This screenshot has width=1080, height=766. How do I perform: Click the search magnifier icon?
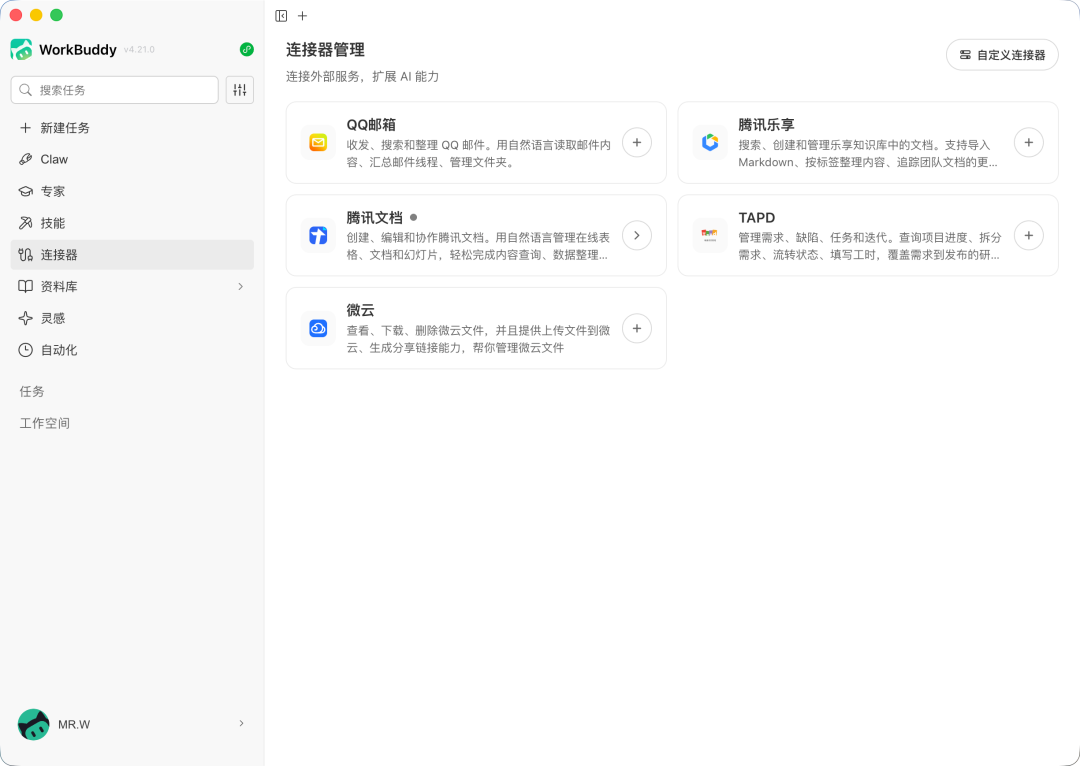(25, 90)
